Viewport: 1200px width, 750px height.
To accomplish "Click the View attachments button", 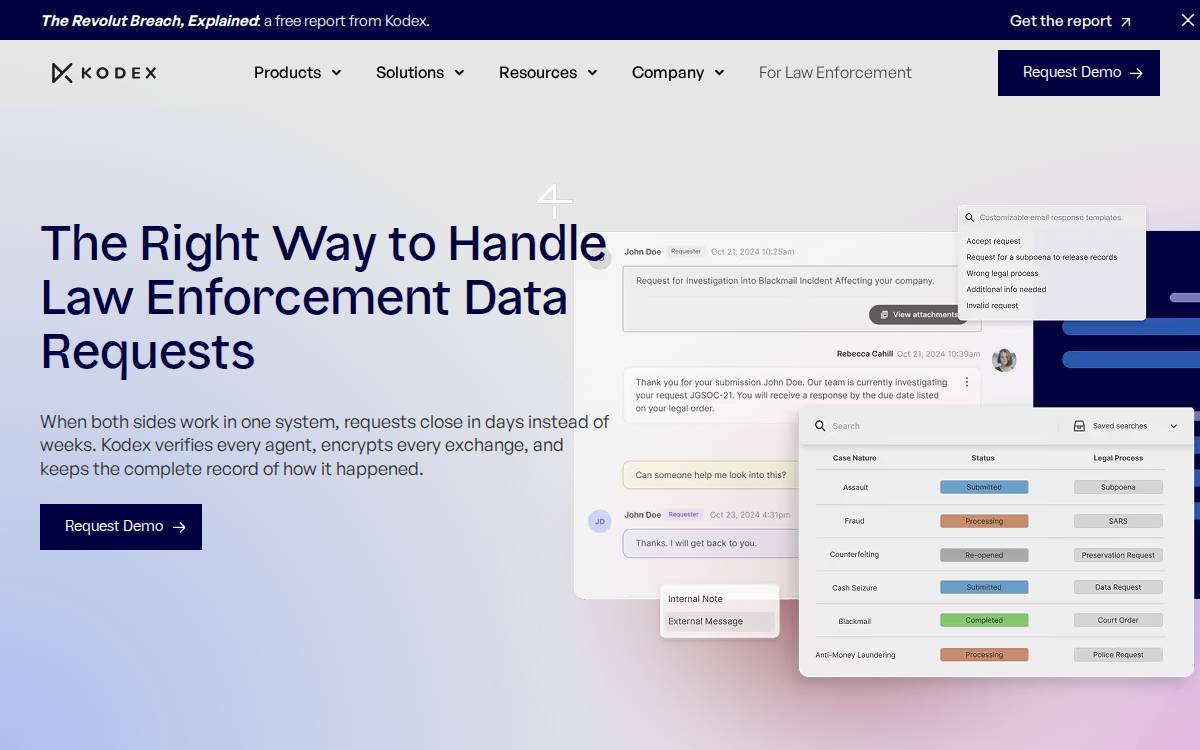I will [x=919, y=315].
